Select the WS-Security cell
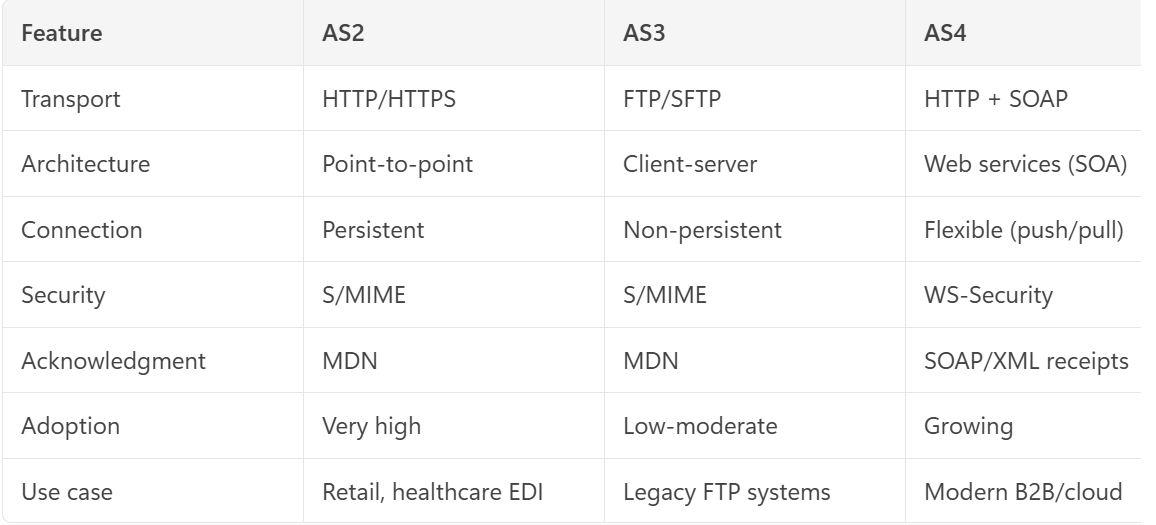 coord(988,295)
